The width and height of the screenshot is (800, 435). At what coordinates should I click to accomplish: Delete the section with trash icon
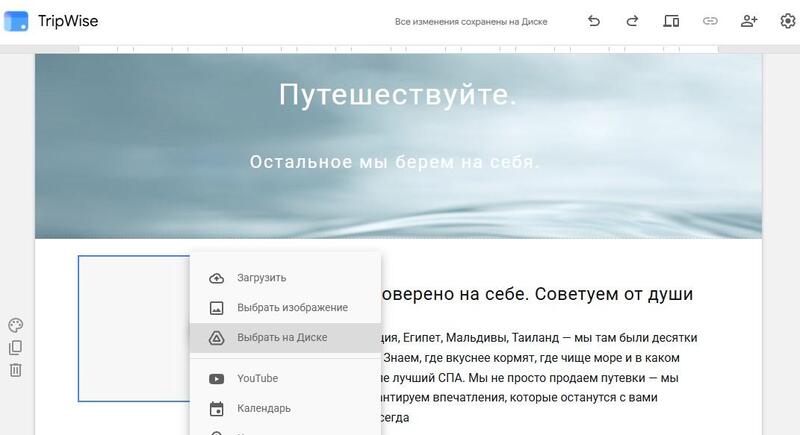pos(16,370)
